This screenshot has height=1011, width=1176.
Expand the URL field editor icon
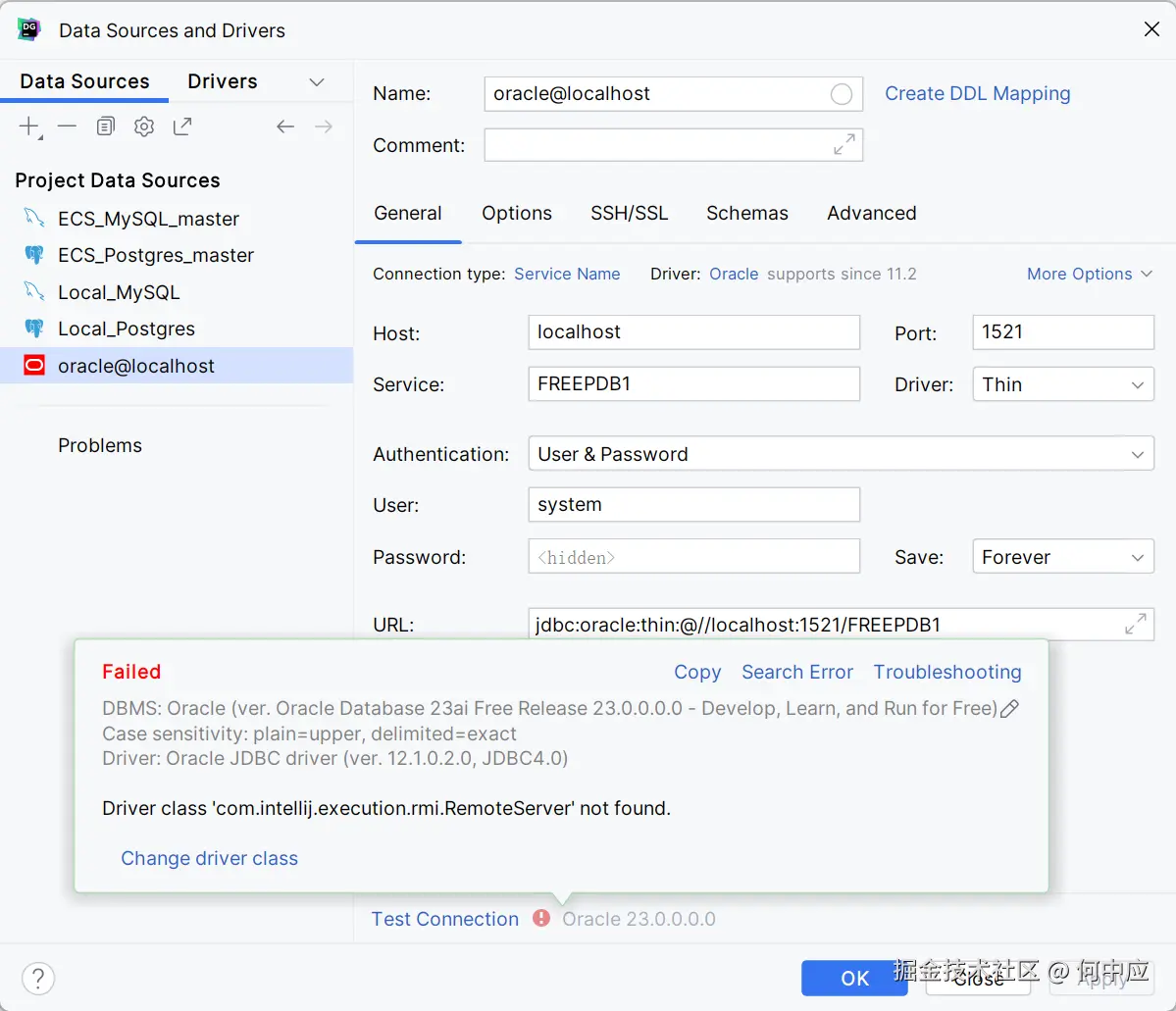coord(1135,624)
